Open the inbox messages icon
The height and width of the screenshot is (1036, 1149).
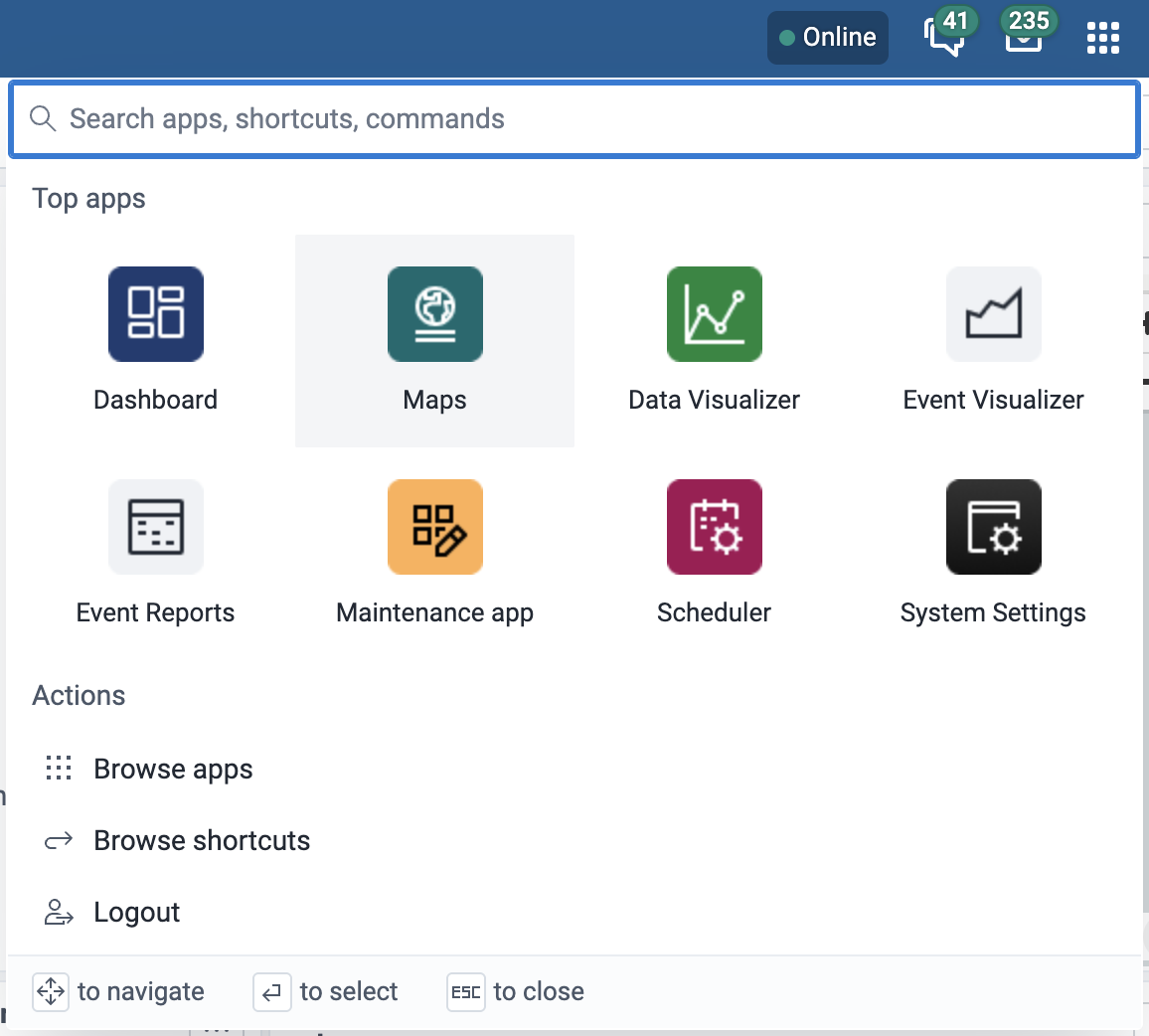[1024, 40]
